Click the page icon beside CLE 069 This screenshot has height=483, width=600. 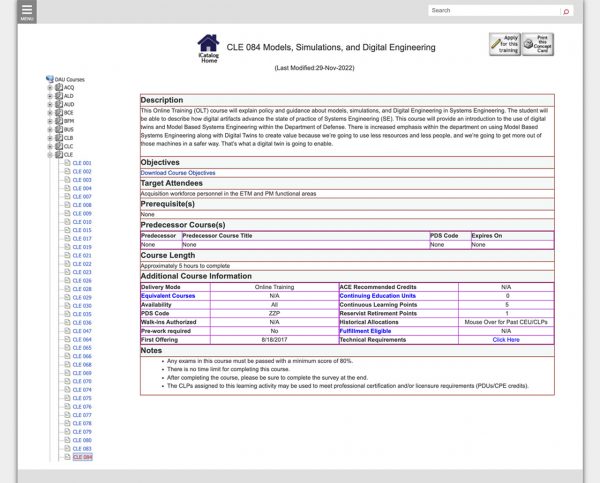[x=67, y=373]
